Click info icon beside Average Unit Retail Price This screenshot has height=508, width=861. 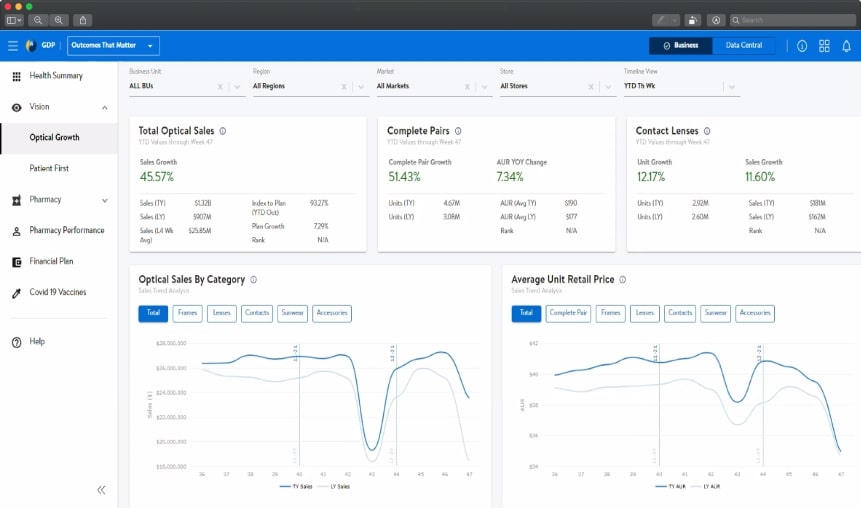(x=623, y=280)
